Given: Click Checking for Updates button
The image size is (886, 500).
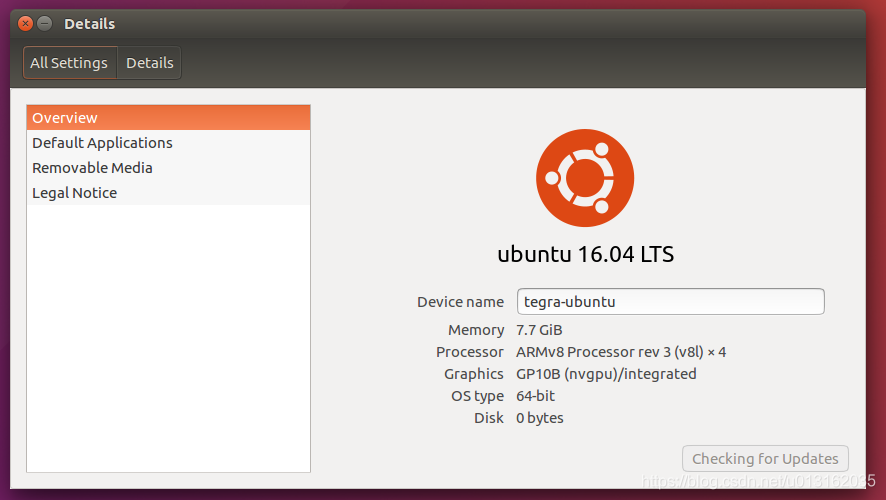Looking at the screenshot, I should click(x=765, y=459).
